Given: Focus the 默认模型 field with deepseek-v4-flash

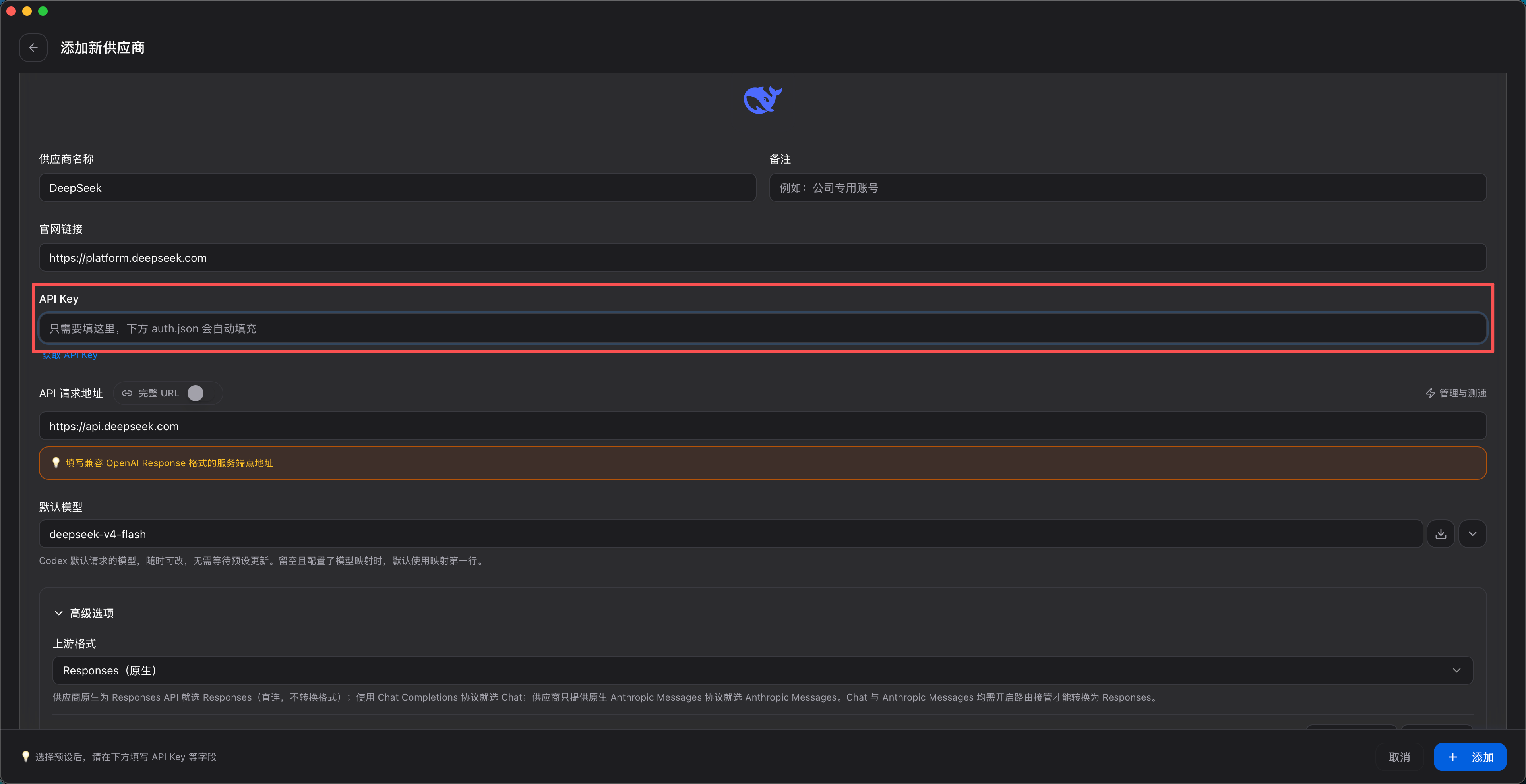Looking at the screenshot, I should click(730, 534).
